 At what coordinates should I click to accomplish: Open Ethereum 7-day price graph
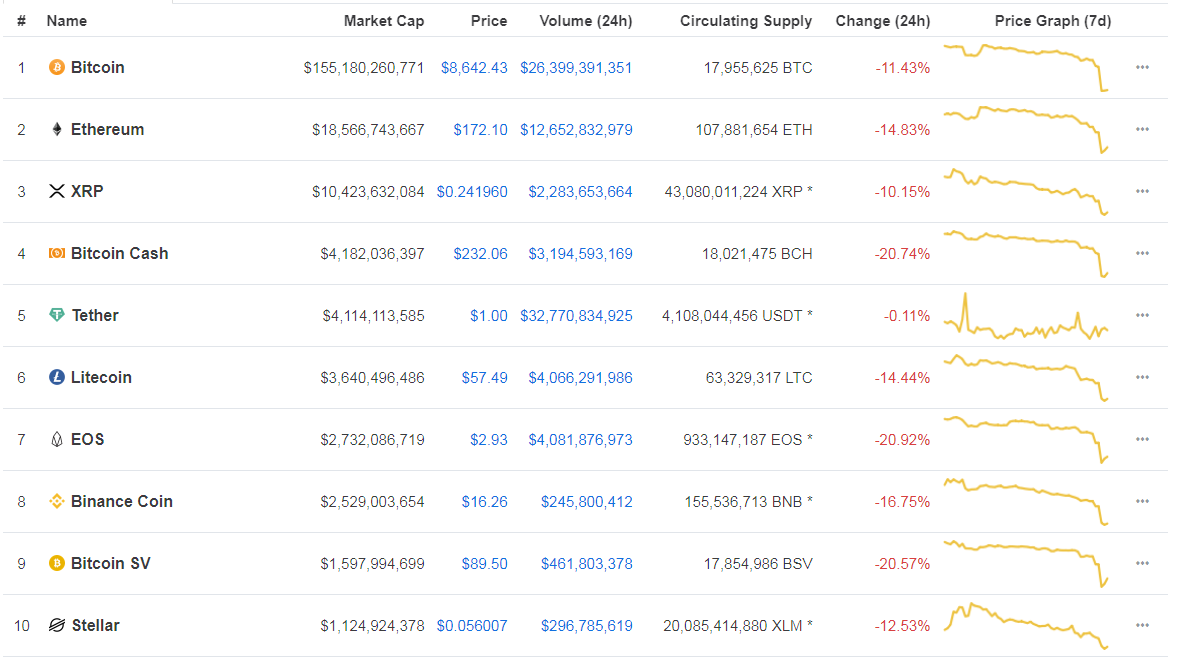point(1026,129)
